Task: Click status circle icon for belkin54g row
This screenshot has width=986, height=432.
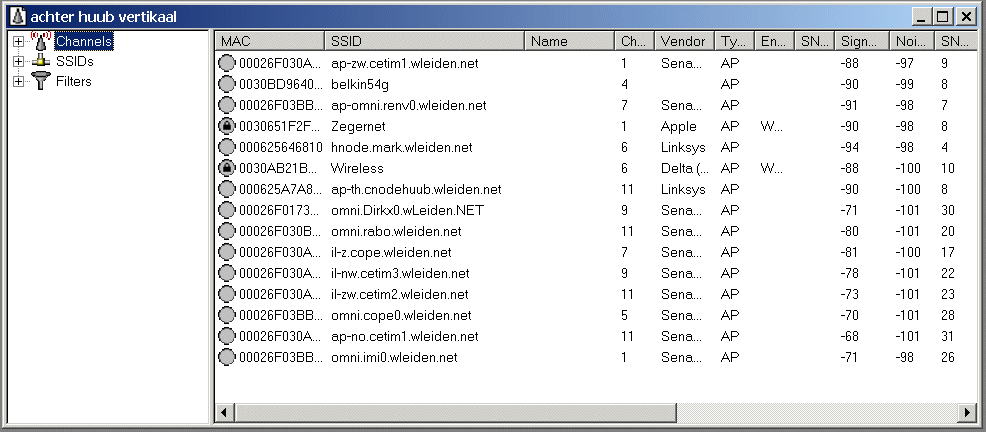Action: point(227,84)
